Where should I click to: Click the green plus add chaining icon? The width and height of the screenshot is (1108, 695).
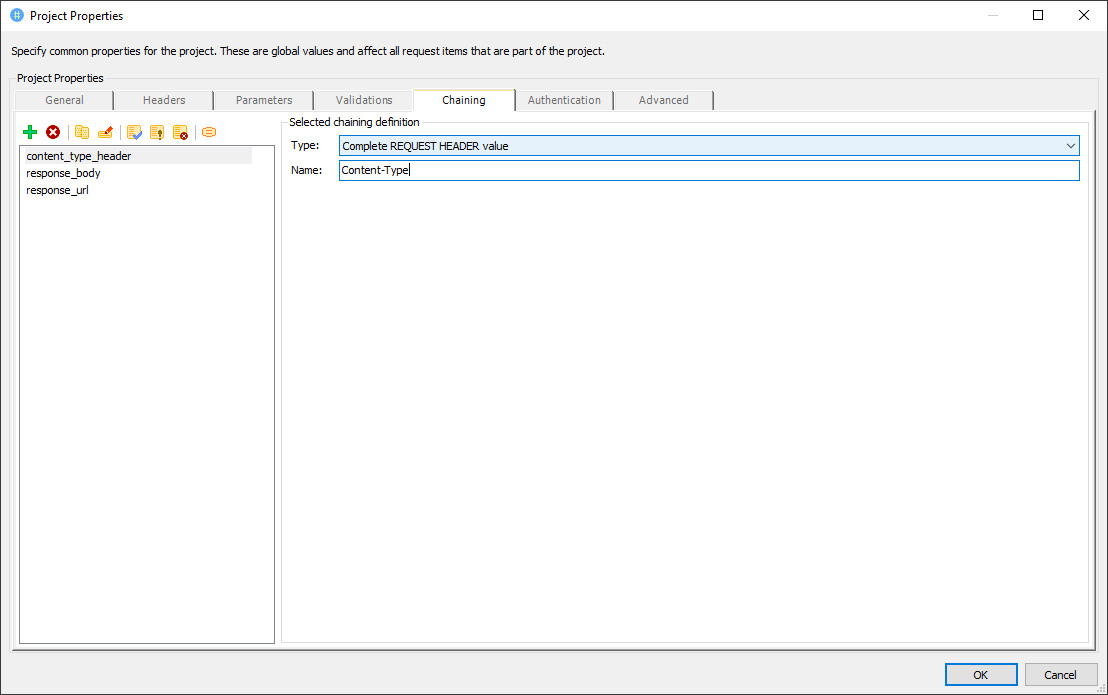click(x=30, y=132)
